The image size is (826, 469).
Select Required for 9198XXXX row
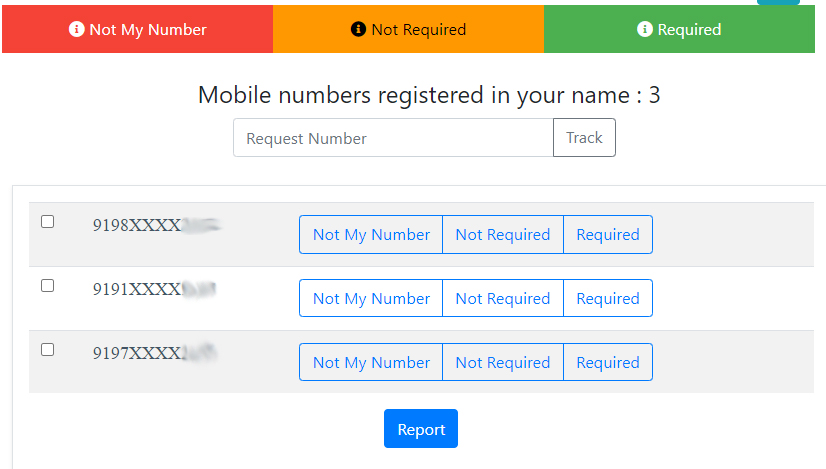(x=608, y=234)
